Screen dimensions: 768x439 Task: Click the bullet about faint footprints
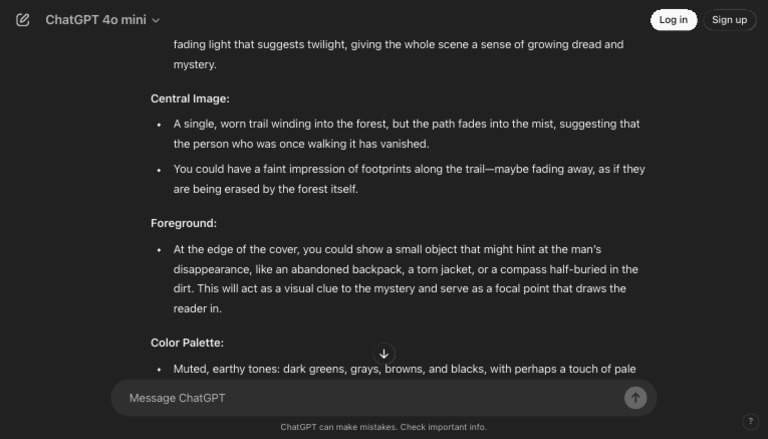pyautogui.click(x=409, y=169)
